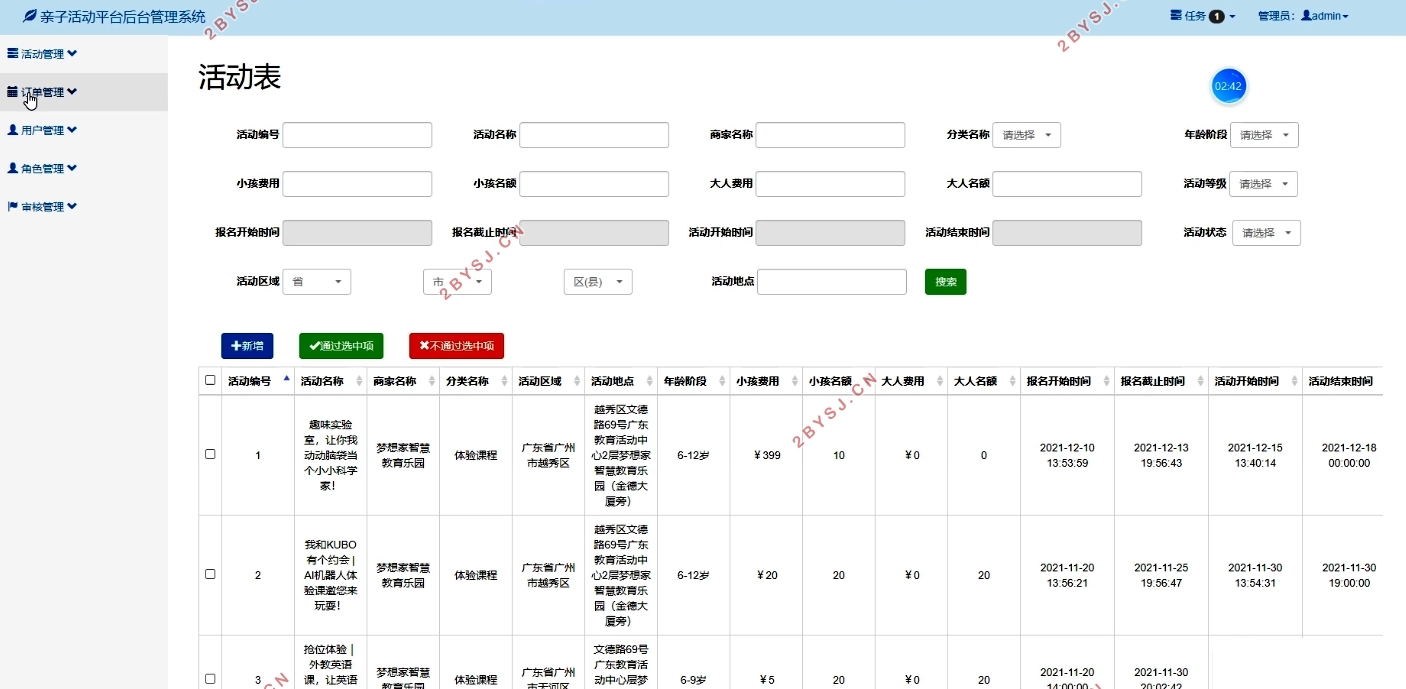Focus the 大人名额 input field
This screenshot has width=1406, height=689.
click(1067, 184)
